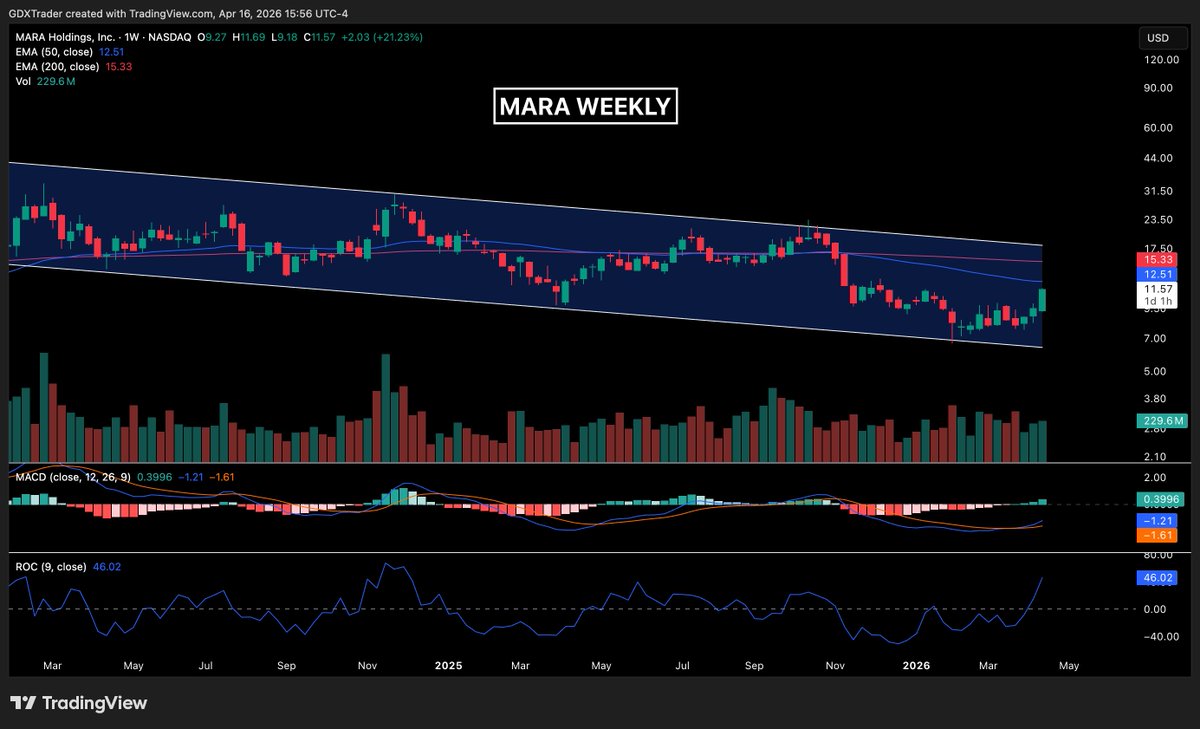The image size is (1200, 729).
Task: Click the 2026 marker on time axis
Action: tap(917, 664)
